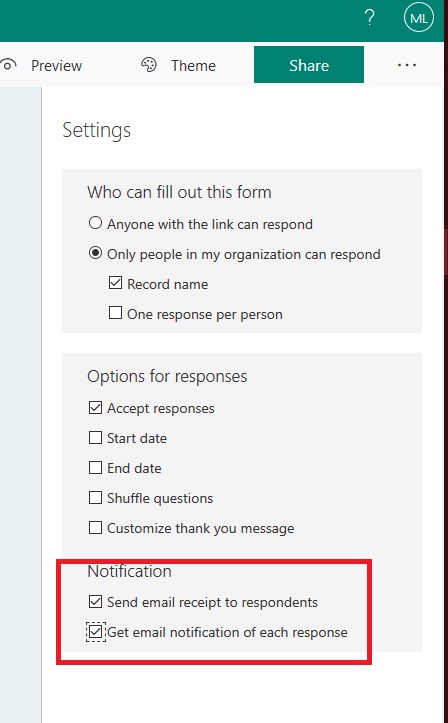Click the Preview eye icon
448x723 pixels.
click(x=8, y=65)
